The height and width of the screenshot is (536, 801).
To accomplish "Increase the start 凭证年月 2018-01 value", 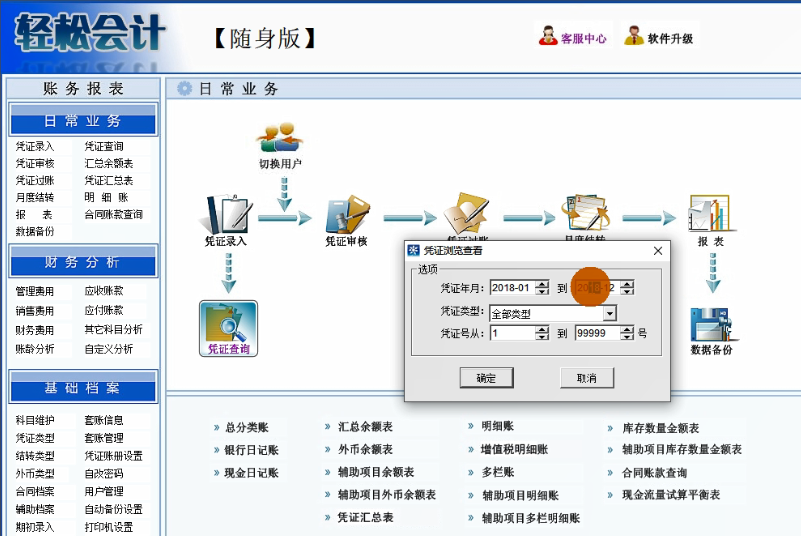I will point(543,284).
